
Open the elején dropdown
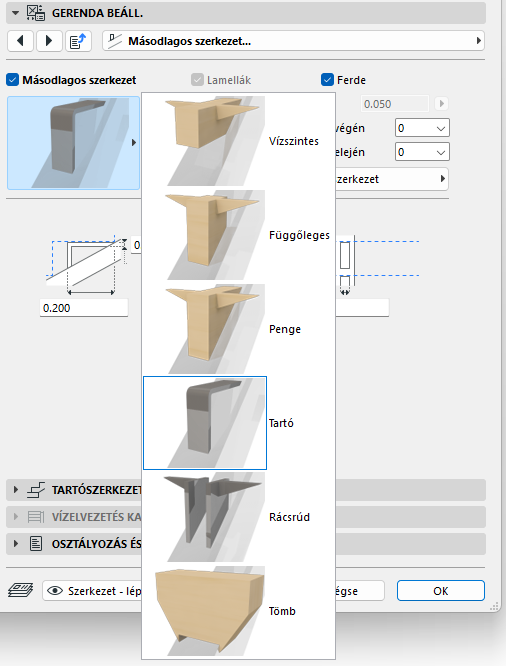(x=422, y=152)
